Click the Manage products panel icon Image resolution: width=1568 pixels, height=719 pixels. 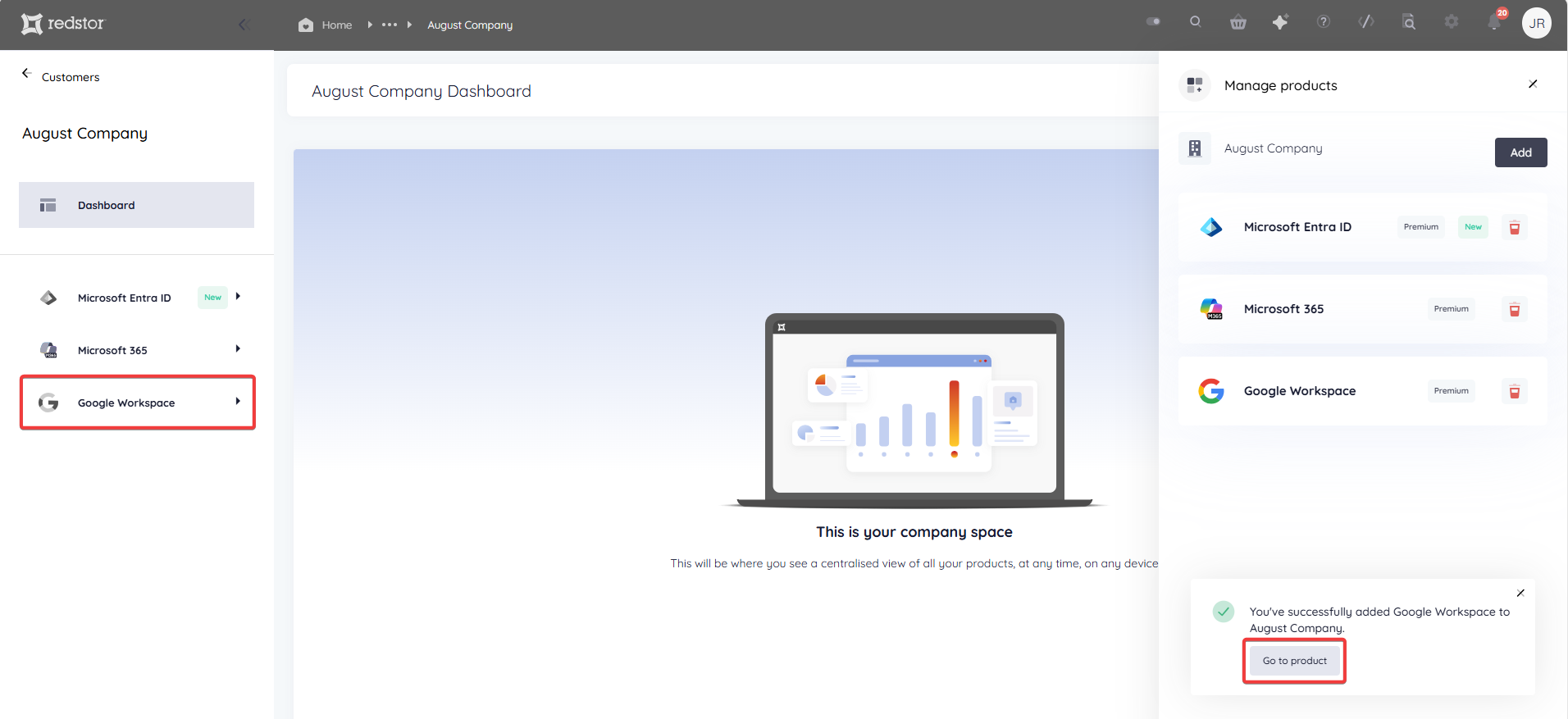point(1195,85)
